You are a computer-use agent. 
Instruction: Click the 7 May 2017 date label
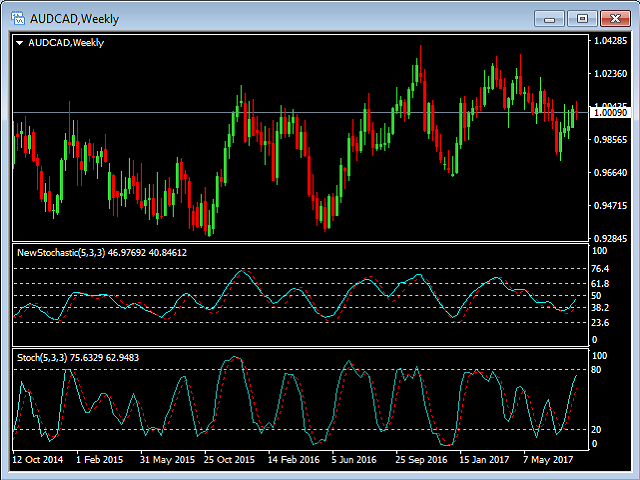(545, 460)
